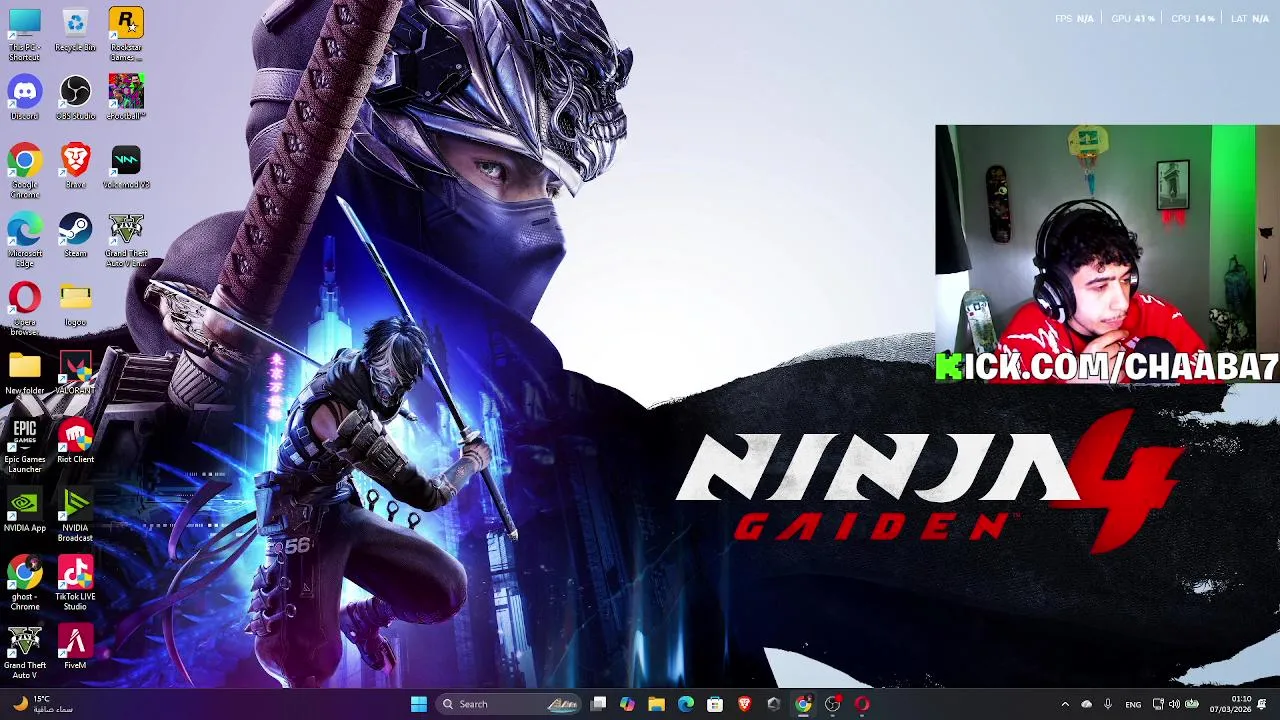The image size is (1280, 720).
Task: Open Opera browser desktop shortcut
Action: click(25, 309)
